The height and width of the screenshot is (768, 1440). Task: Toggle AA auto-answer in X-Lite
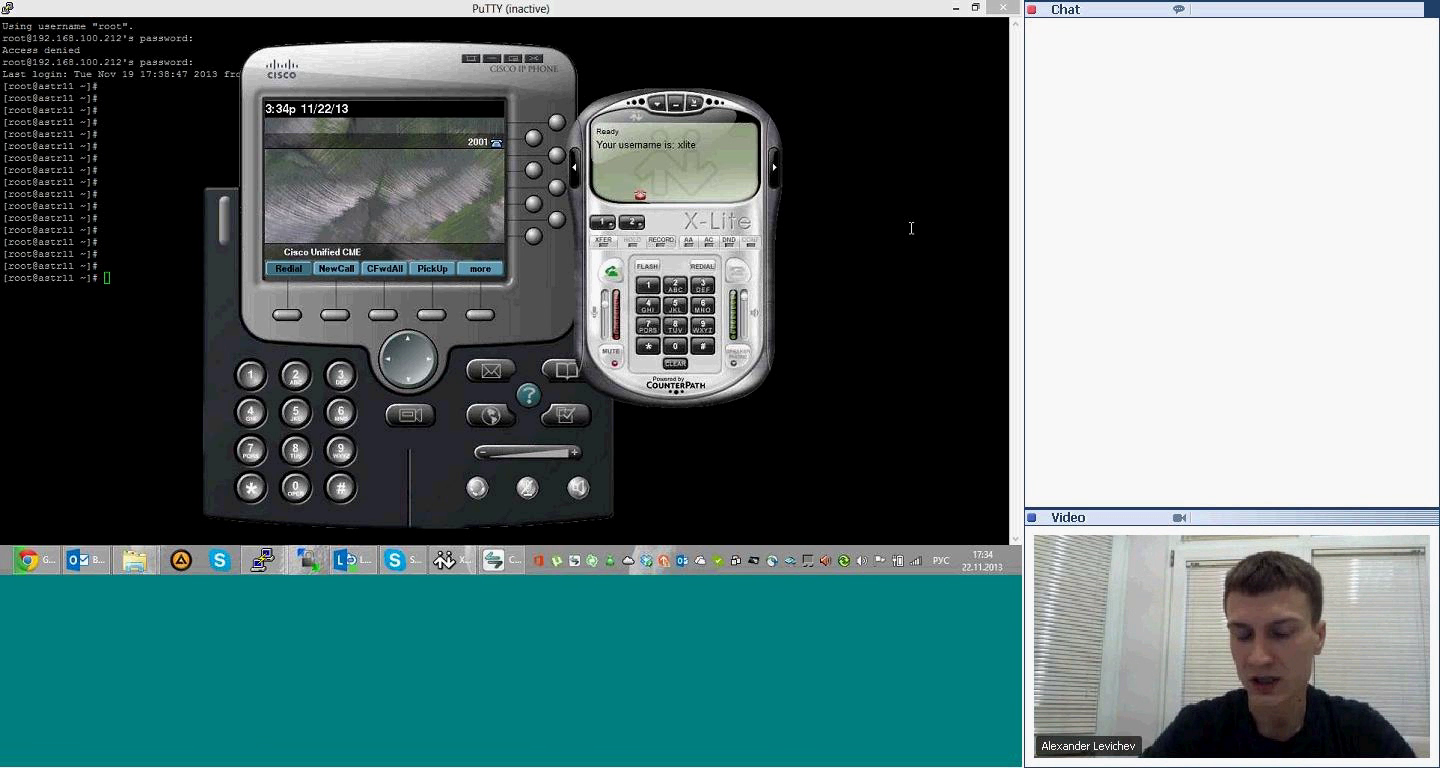point(688,242)
